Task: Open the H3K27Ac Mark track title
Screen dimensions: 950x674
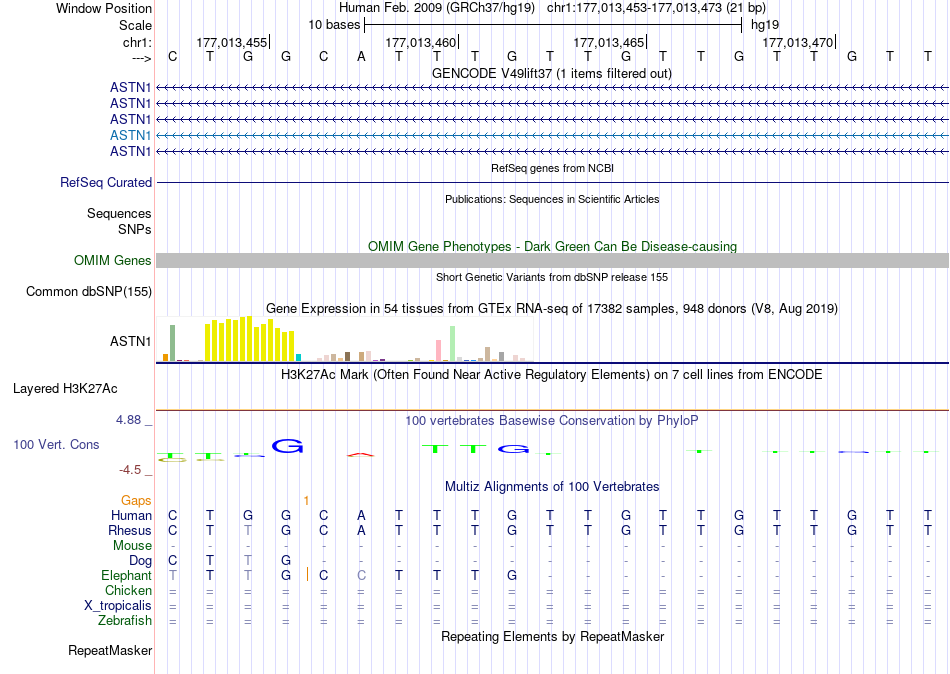Action: click(x=552, y=375)
